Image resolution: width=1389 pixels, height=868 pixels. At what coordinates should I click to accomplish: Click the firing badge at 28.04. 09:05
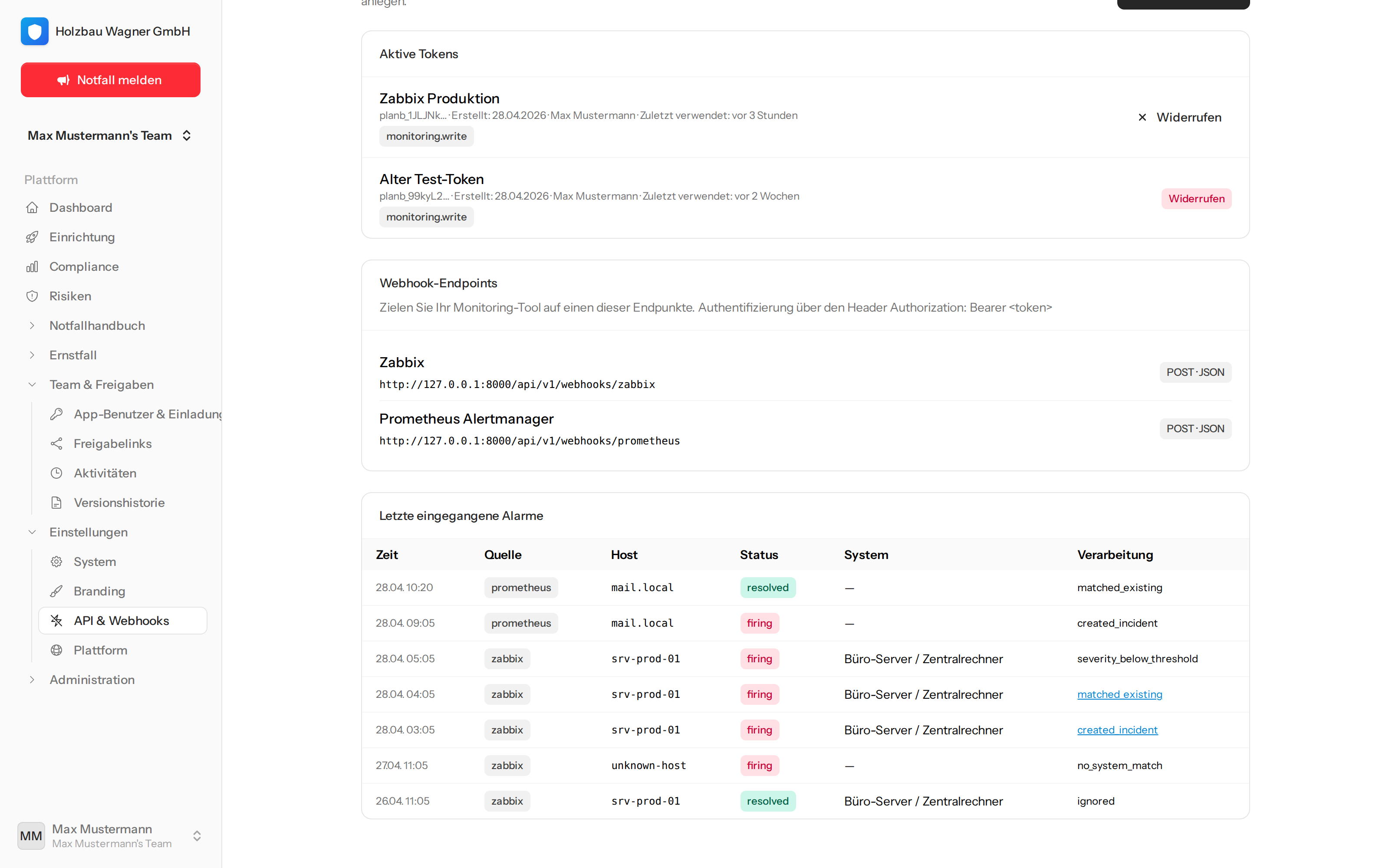(759, 624)
